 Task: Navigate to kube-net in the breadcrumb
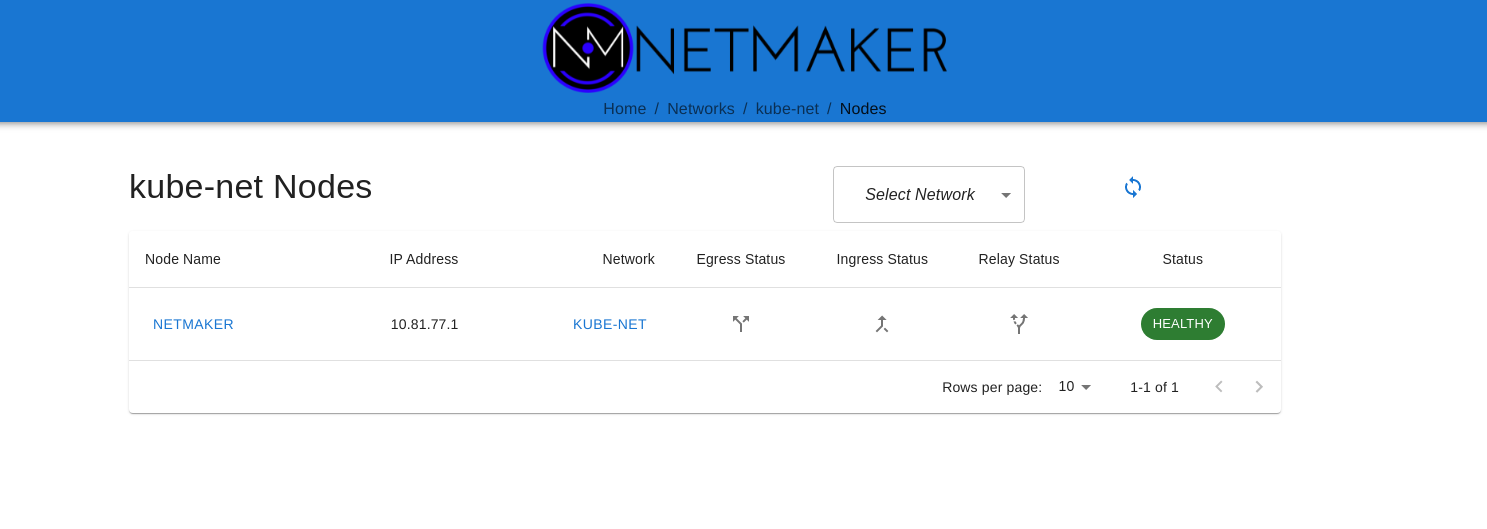[x=787, y=109]
